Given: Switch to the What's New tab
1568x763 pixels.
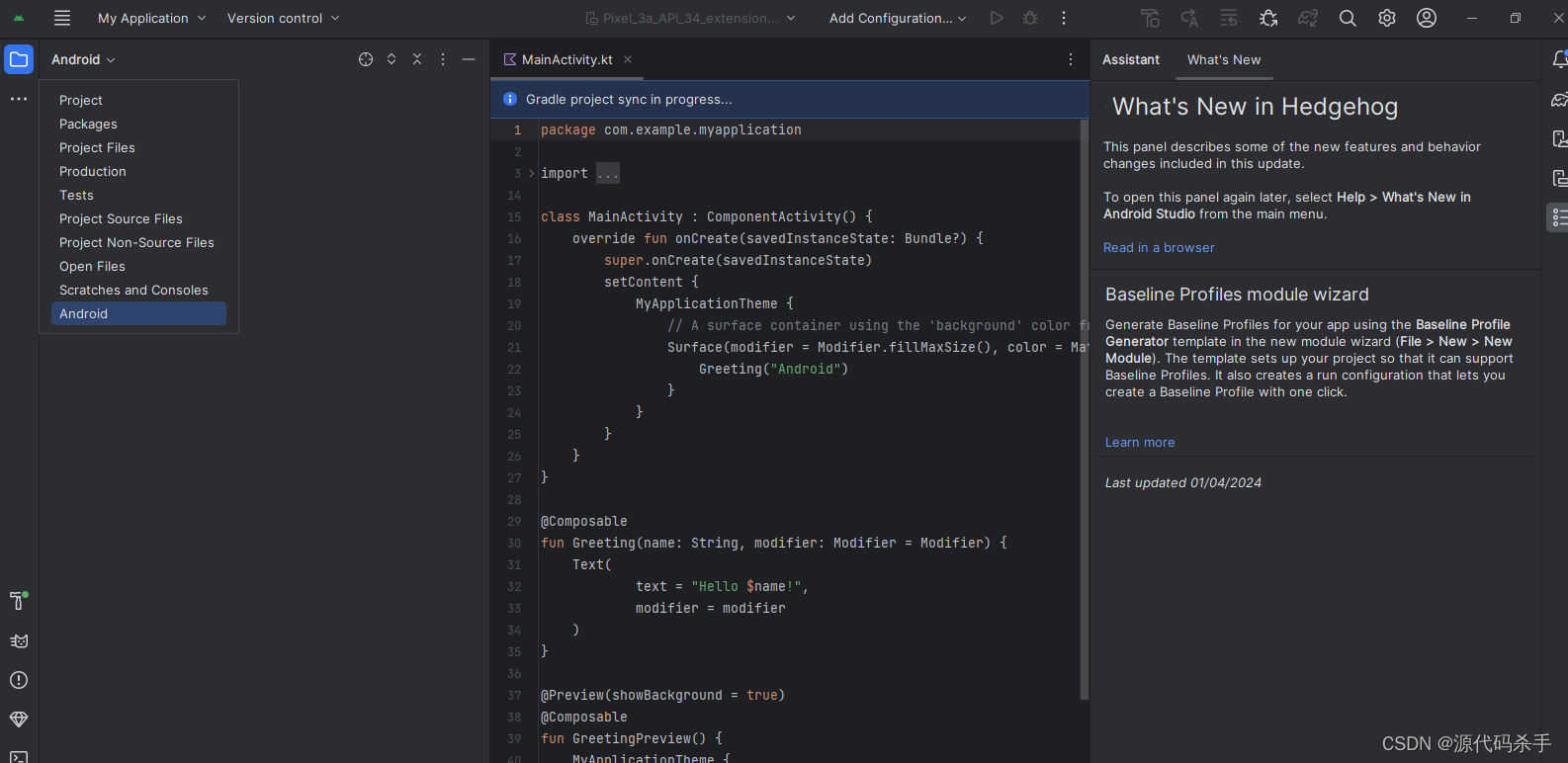Looking at the screenshot, I should click(x=1224, y=59).
